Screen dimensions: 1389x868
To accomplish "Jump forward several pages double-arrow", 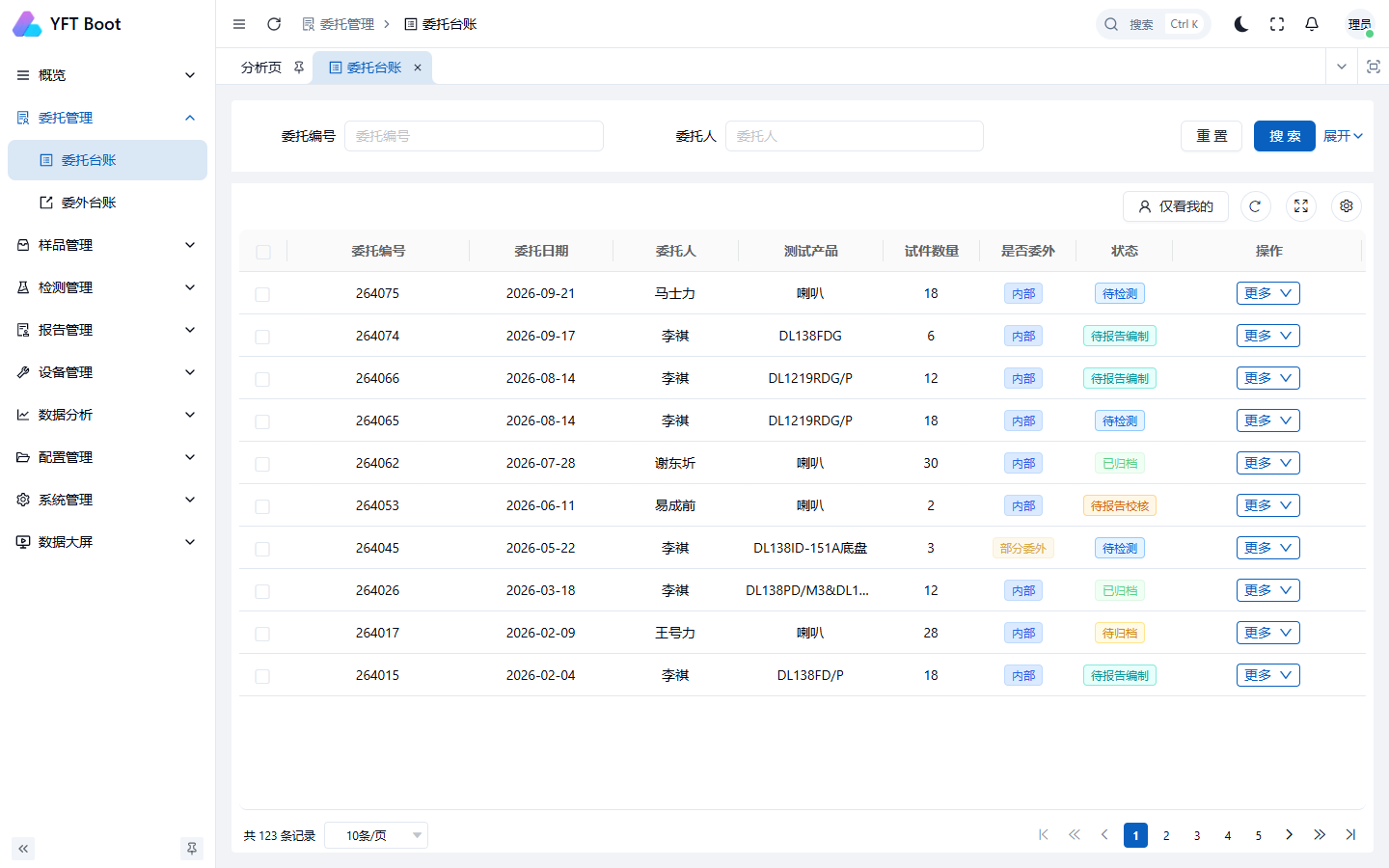I will 1320,835.
